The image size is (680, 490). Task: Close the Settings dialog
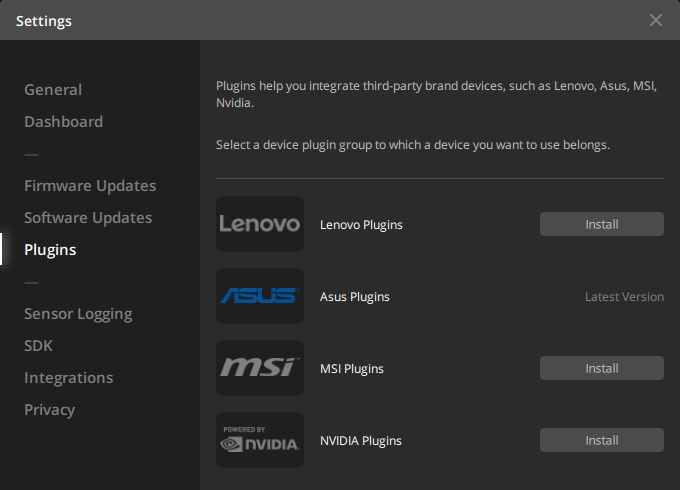coord(655,20)
